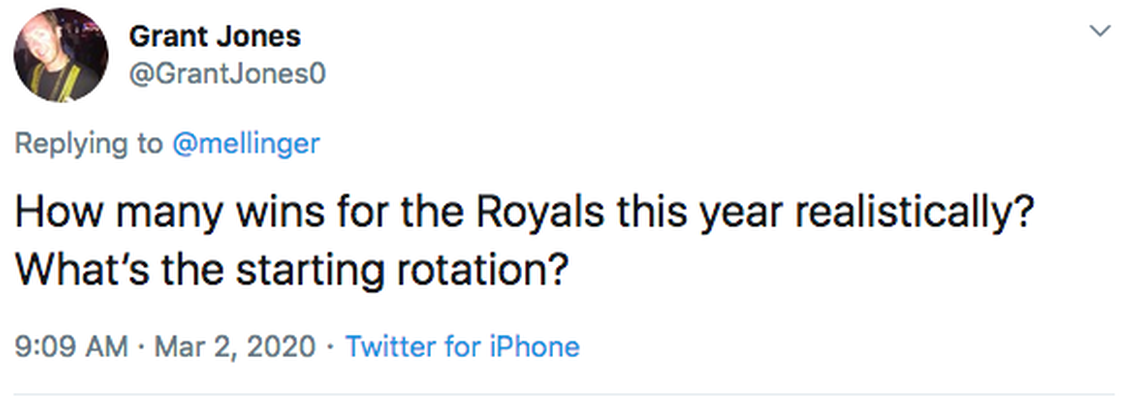1140x407 pixels.
Task: Click the surname "Jones" in display name
Action: point(263,37)
